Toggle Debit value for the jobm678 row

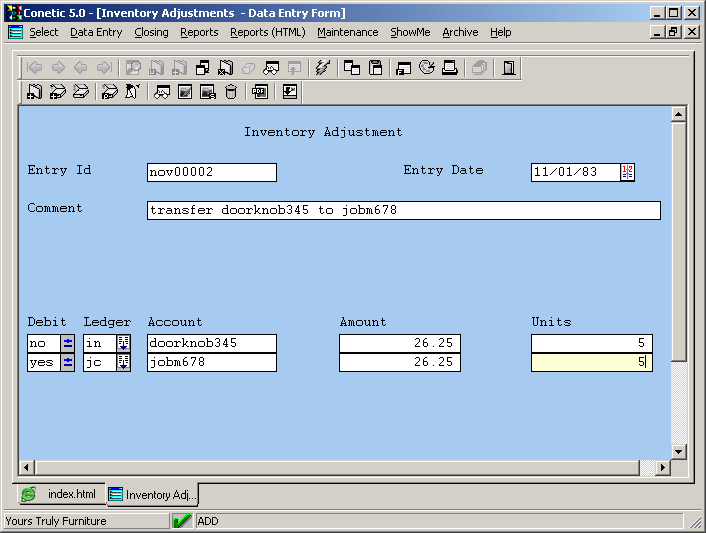click(68, 363)
